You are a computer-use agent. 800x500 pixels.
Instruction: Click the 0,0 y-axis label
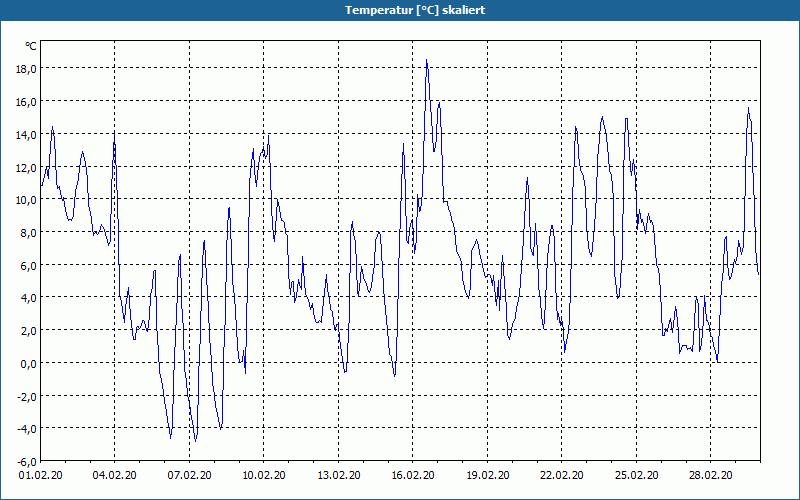click(28, 363)
